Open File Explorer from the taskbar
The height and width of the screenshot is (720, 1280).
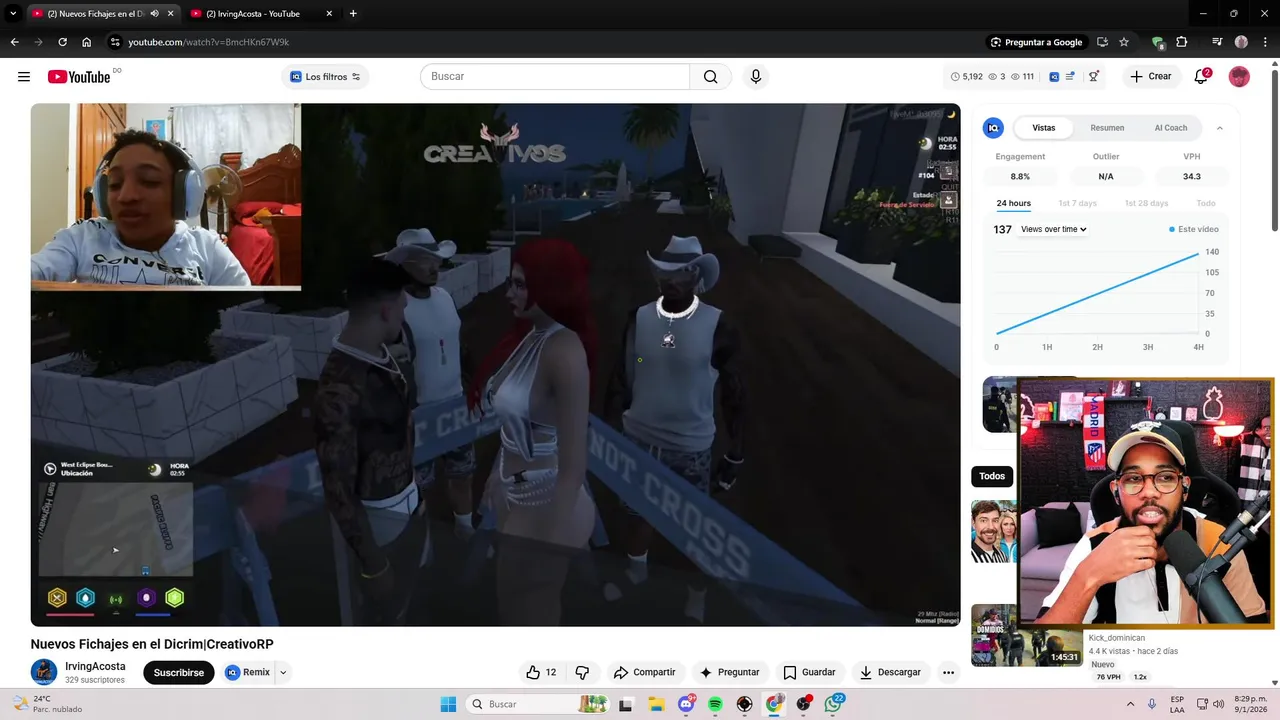coord(656,704)
